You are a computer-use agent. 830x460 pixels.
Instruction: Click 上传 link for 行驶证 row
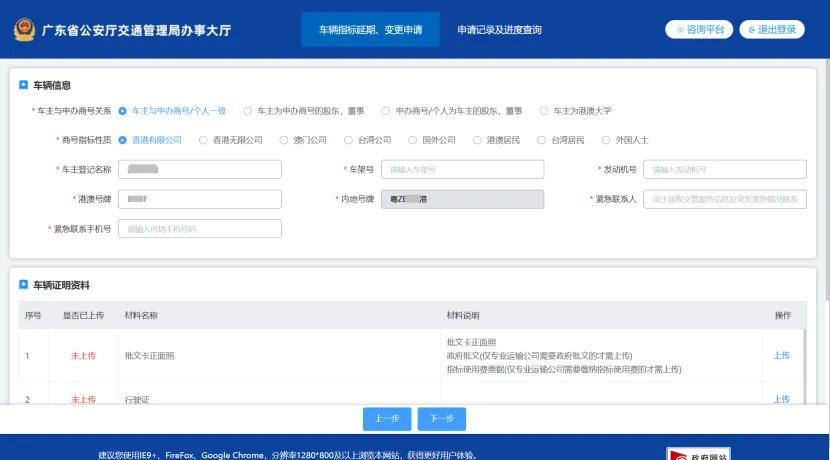pos(781,399)
